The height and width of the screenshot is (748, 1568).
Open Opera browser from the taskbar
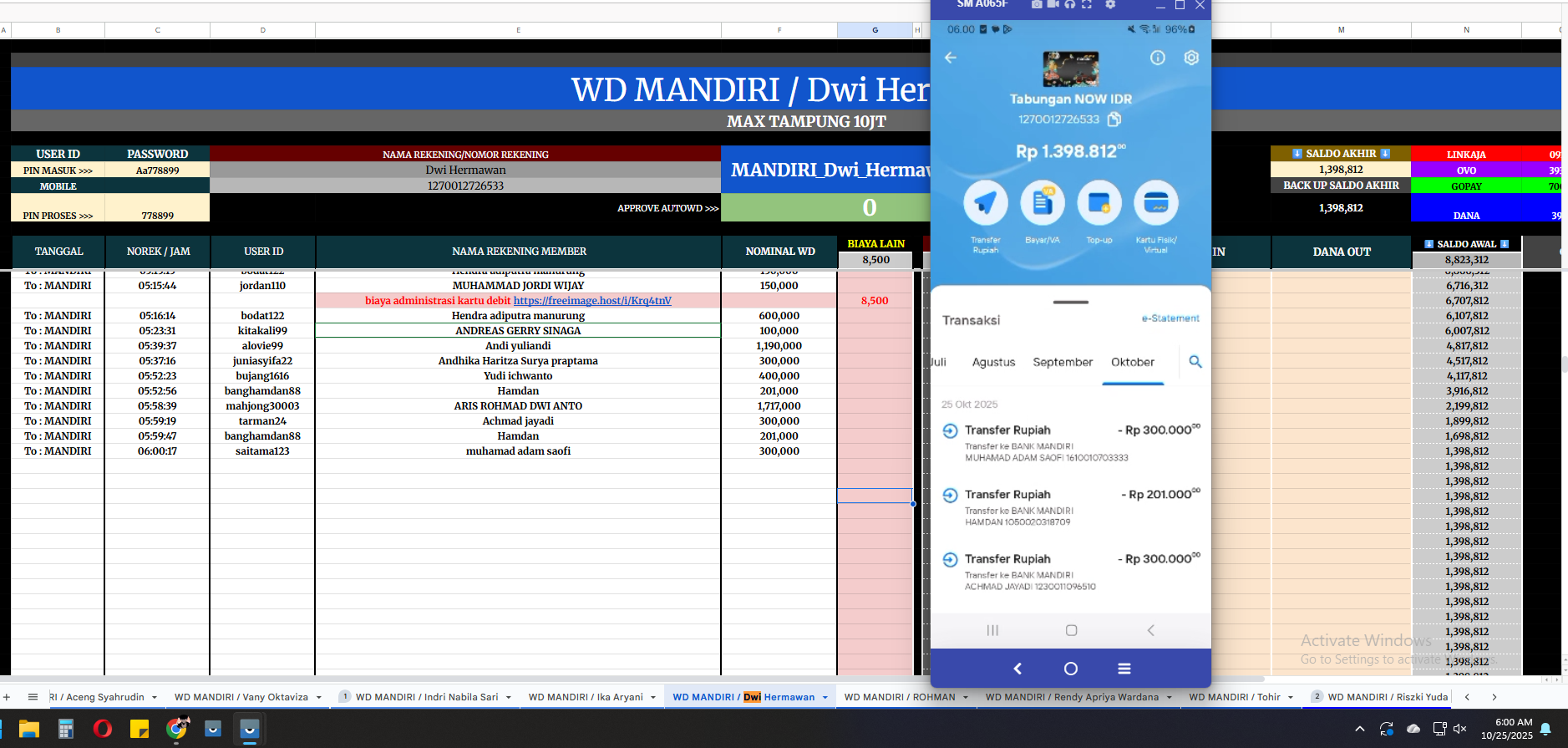[103, 729]
